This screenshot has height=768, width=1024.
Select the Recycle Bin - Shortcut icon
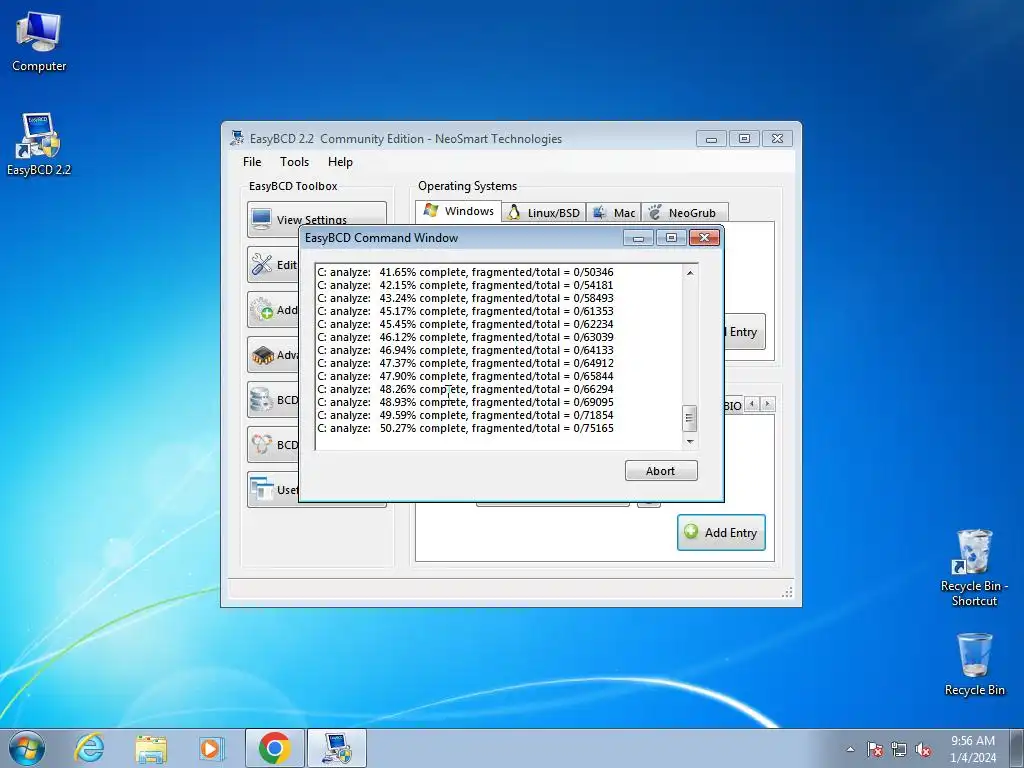[974, 567]
